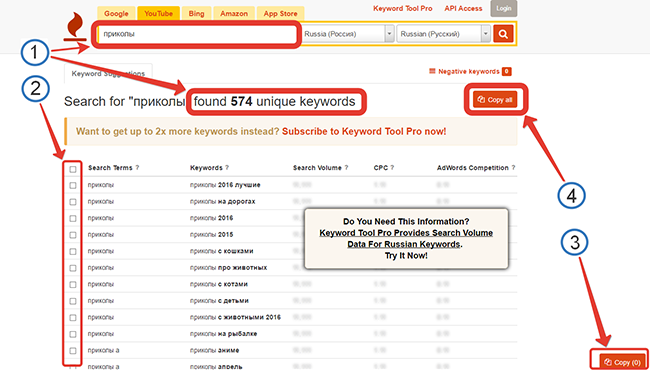650x370 pixels.
Task: Click keyword text приколы 2015
Action: click(211, 235)
